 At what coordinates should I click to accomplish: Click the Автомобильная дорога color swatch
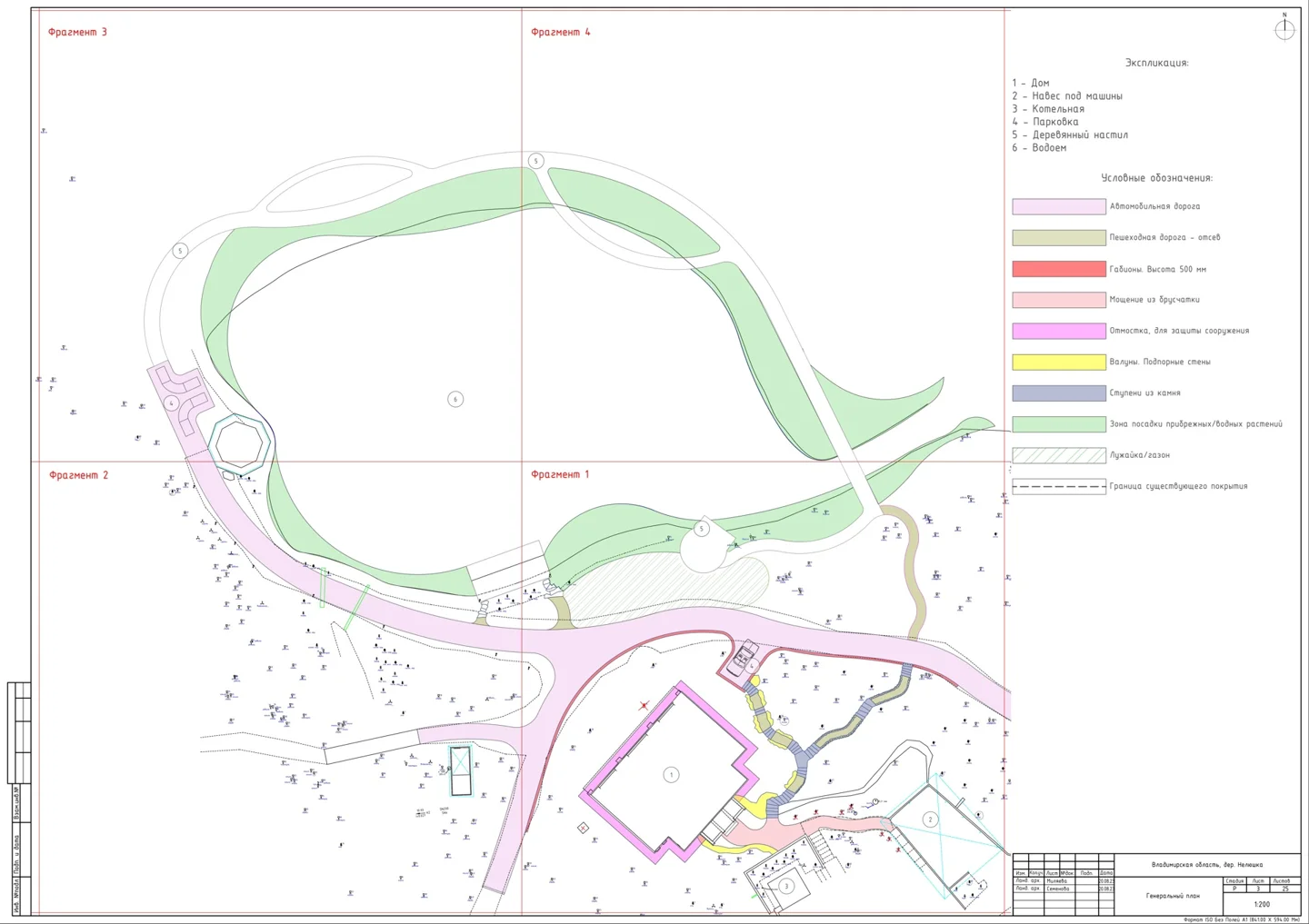[1059, 206]
